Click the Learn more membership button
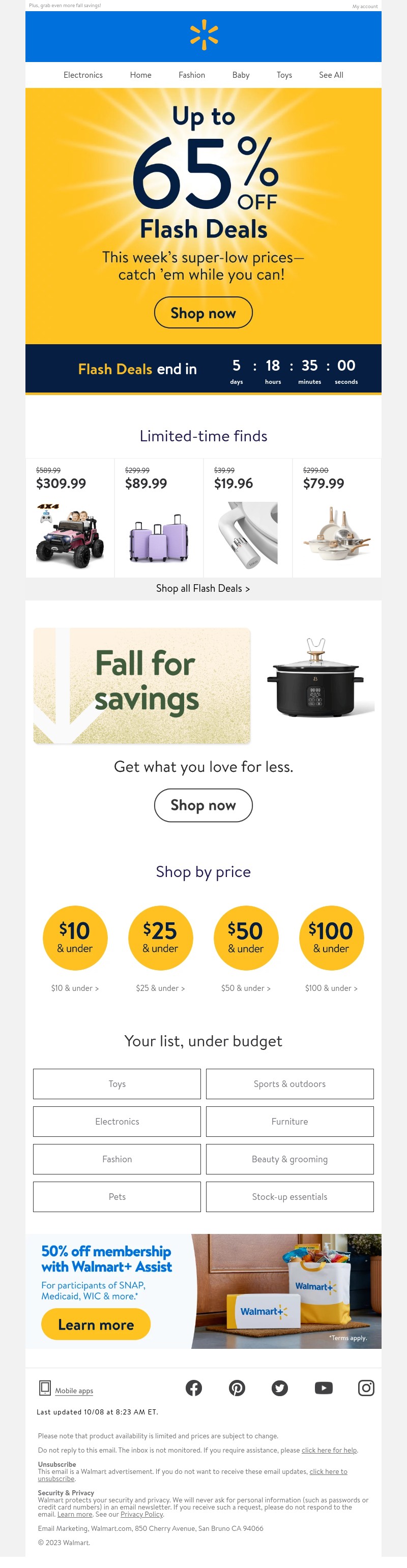Viewport: 407px width, 1568px height. click(96, 1324)
